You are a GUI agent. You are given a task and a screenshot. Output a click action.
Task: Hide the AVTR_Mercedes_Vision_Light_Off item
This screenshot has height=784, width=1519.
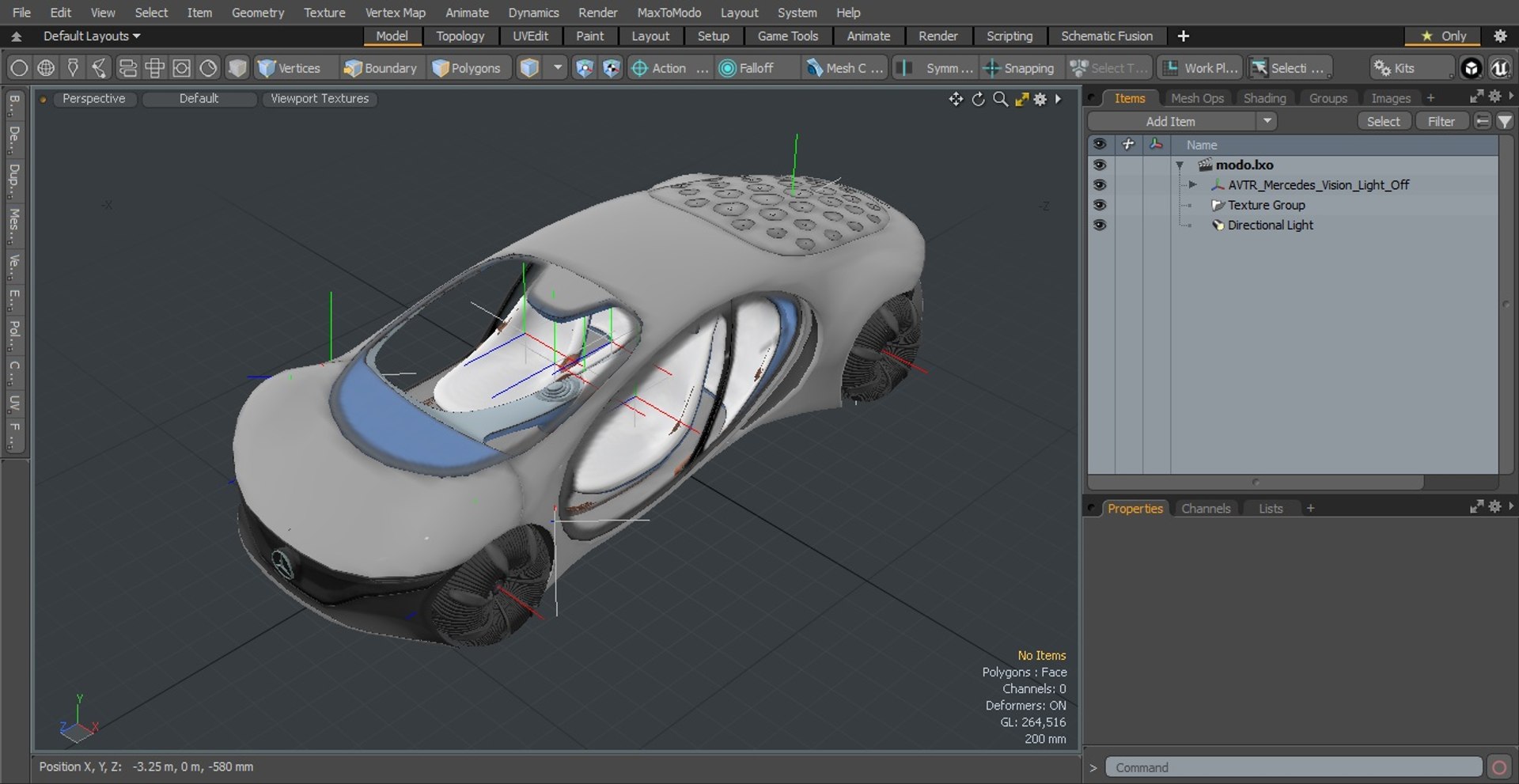tap(1099, 185)
